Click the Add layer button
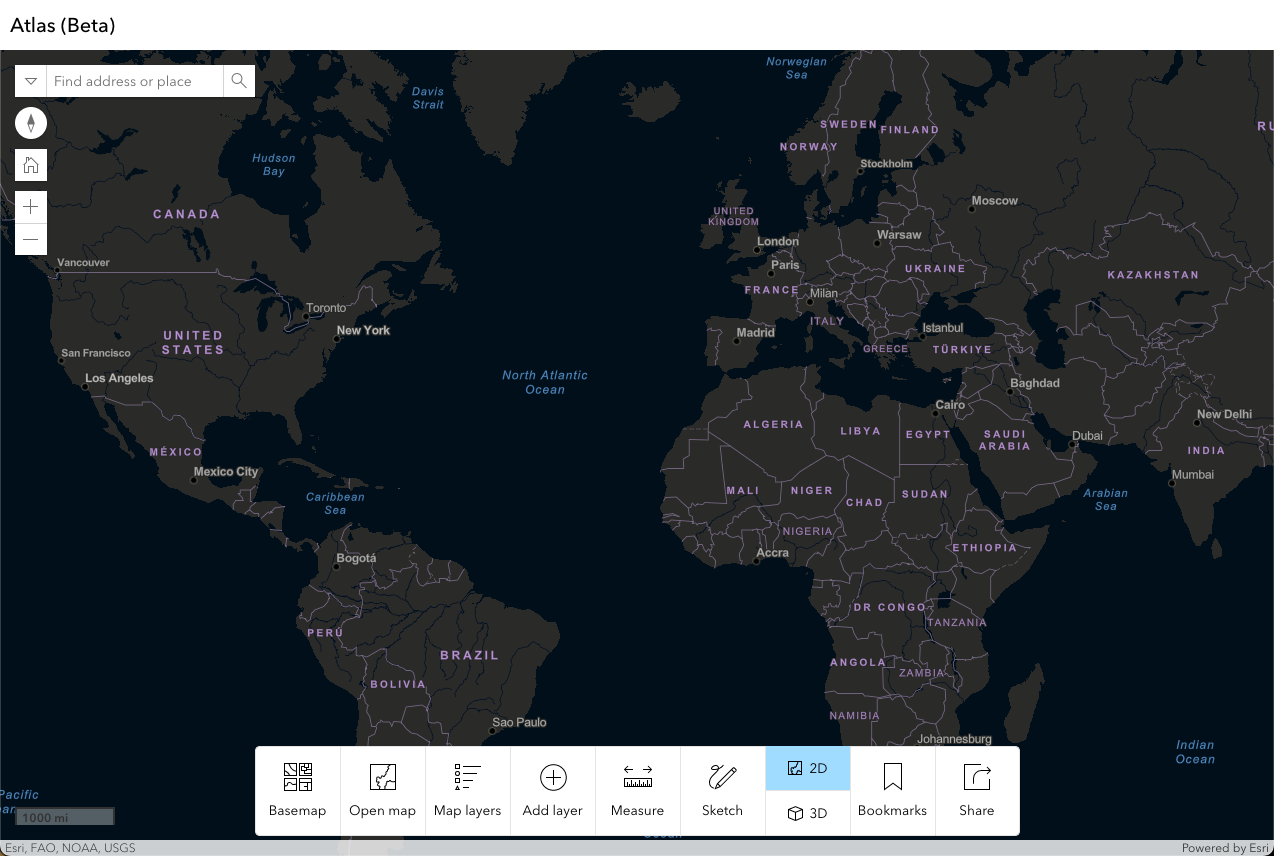1274x856 pixels. [553, 790]
